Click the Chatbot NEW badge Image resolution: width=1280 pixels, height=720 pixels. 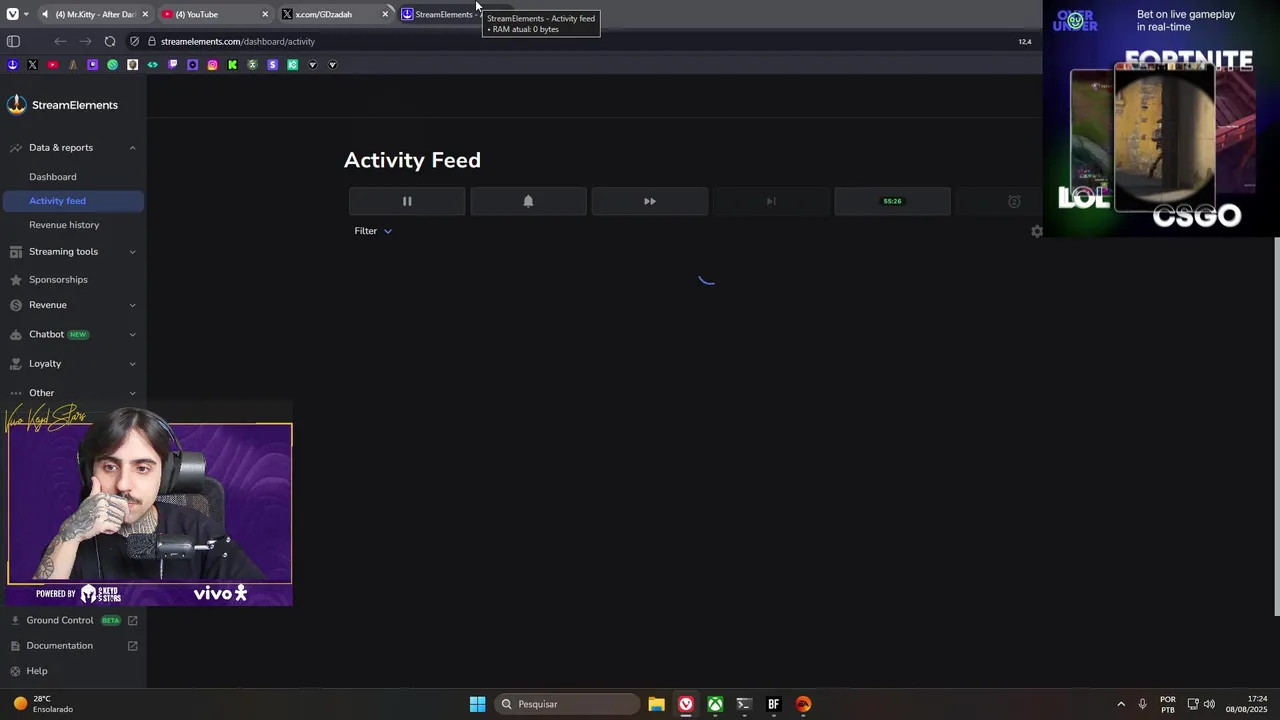(x=78, y=334)
